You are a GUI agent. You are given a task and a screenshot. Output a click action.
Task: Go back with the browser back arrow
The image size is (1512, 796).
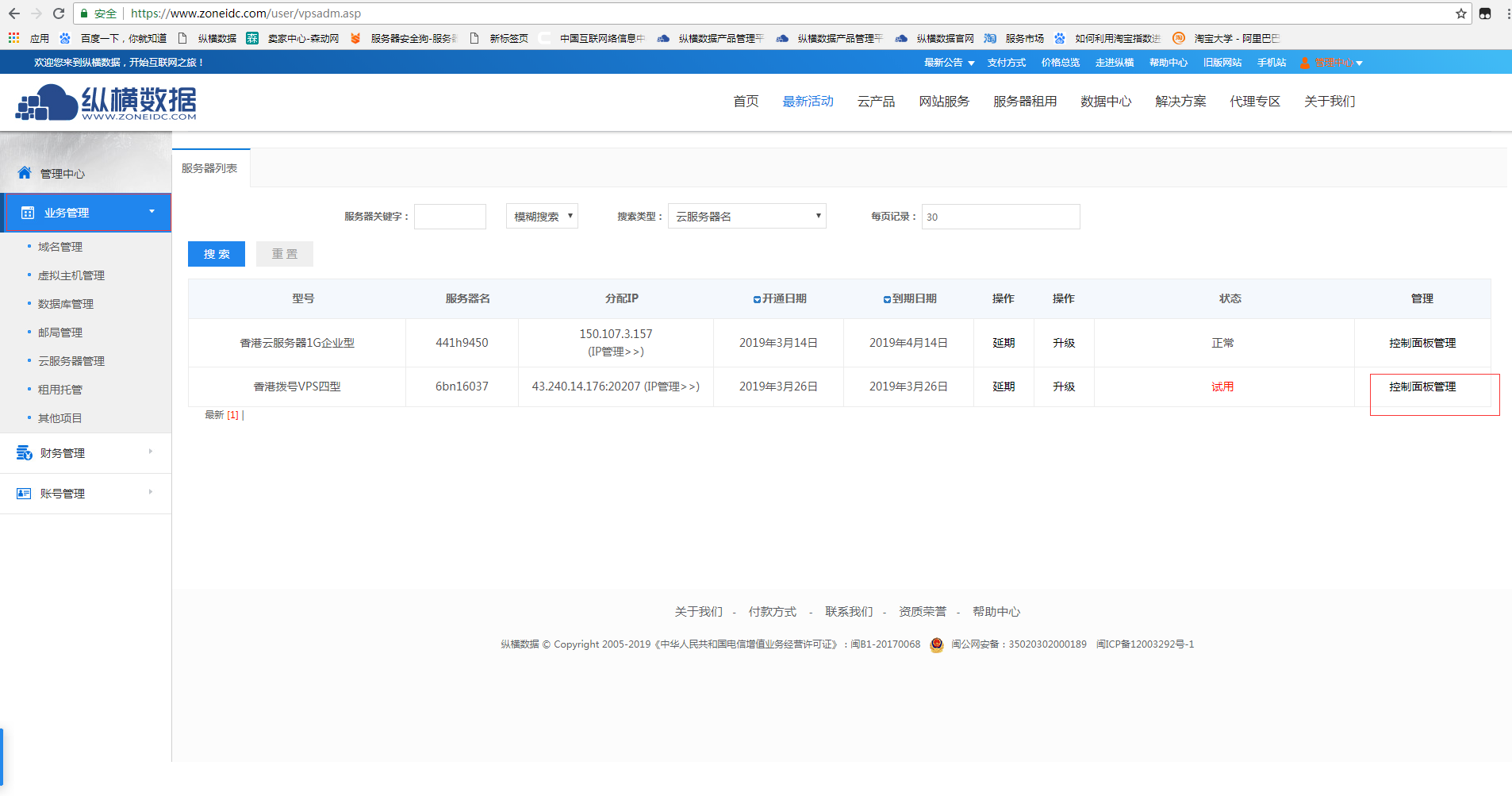14,13
